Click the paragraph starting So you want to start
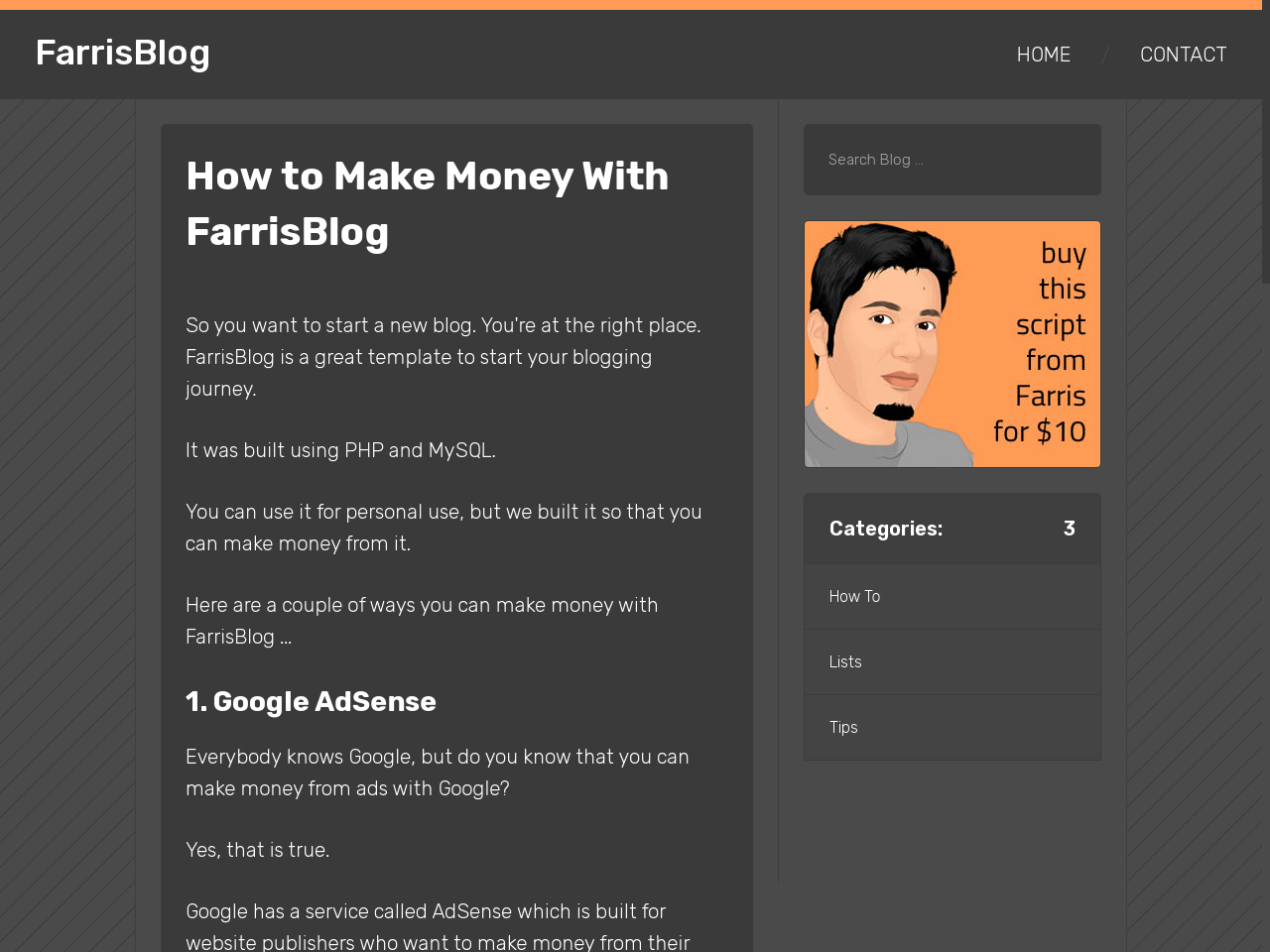Screen dimensions: 1270x952 (x=444, y=357)
